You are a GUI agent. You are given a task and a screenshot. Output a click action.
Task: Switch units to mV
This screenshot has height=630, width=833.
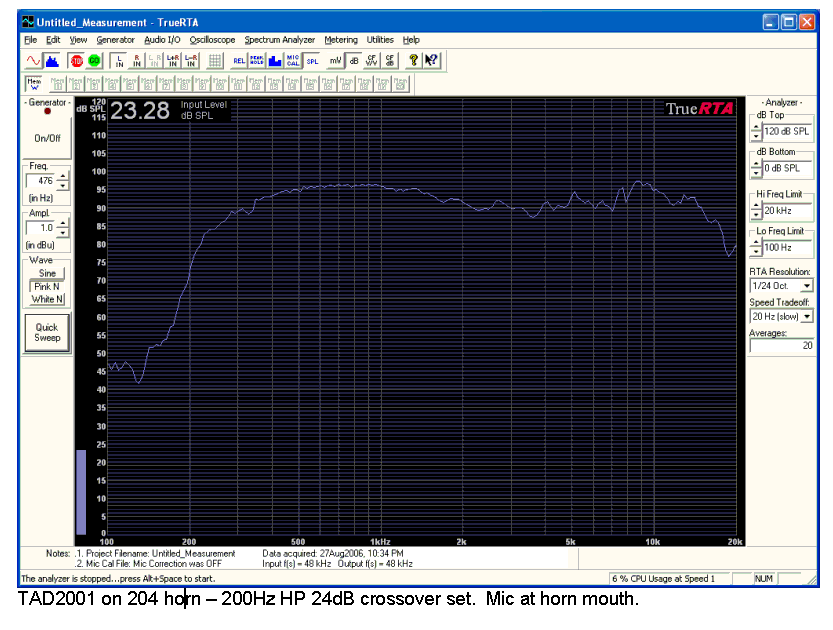(335, 61)
